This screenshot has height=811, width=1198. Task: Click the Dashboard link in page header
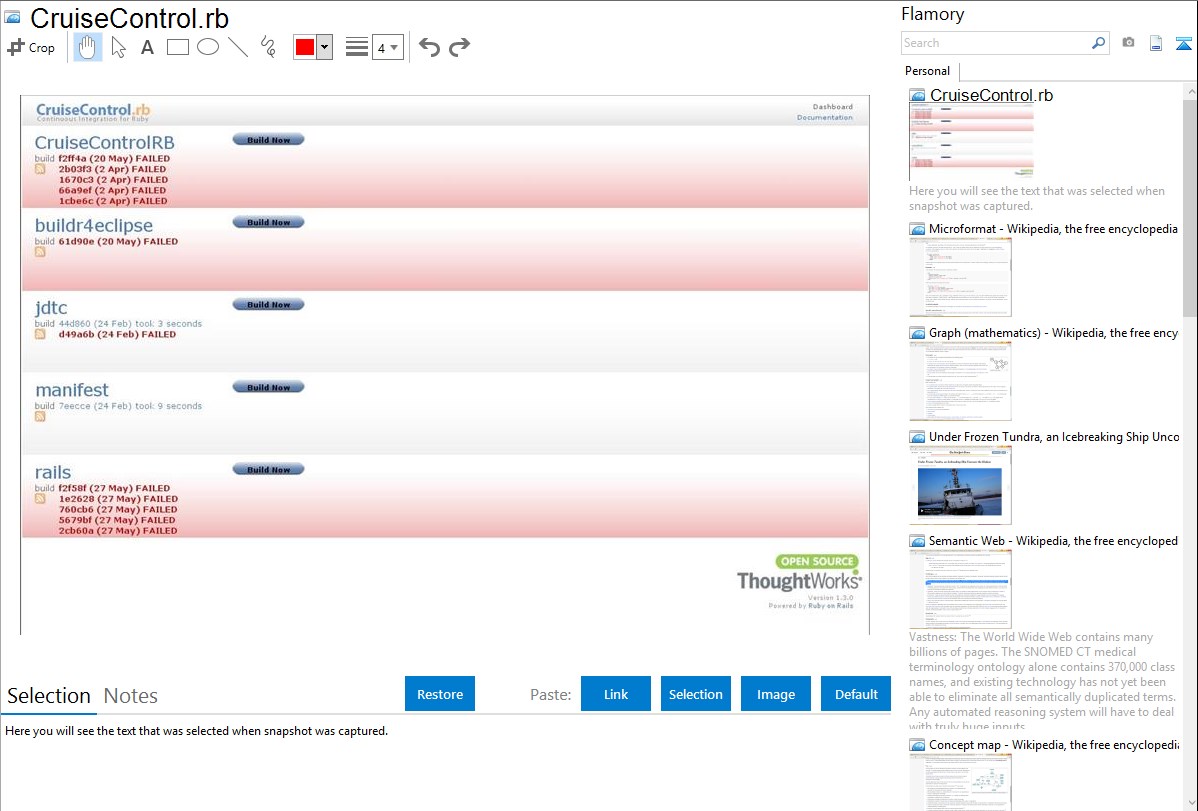[832, 106]
